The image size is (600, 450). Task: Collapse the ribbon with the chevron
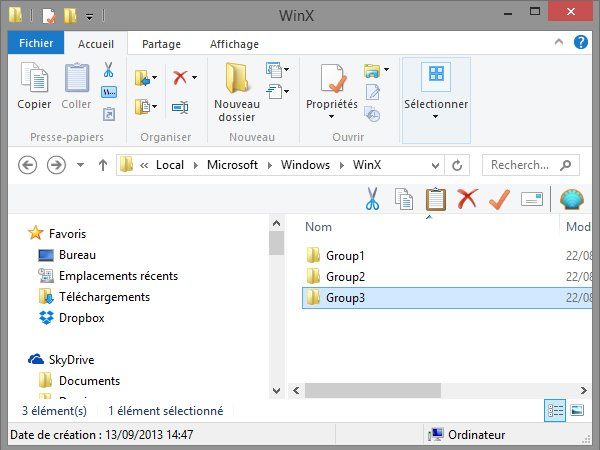coord(559,42)
